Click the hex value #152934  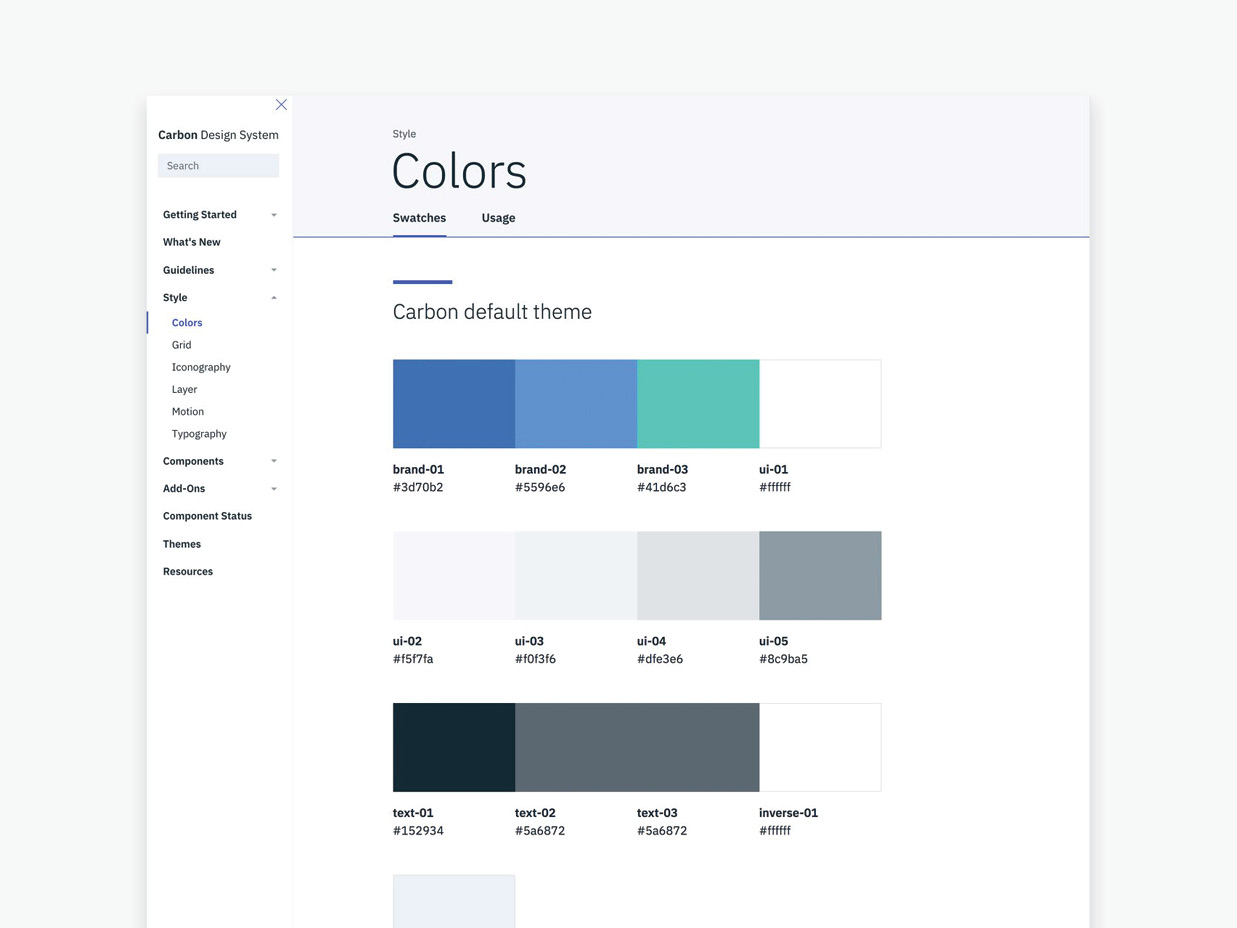point(418,831)
